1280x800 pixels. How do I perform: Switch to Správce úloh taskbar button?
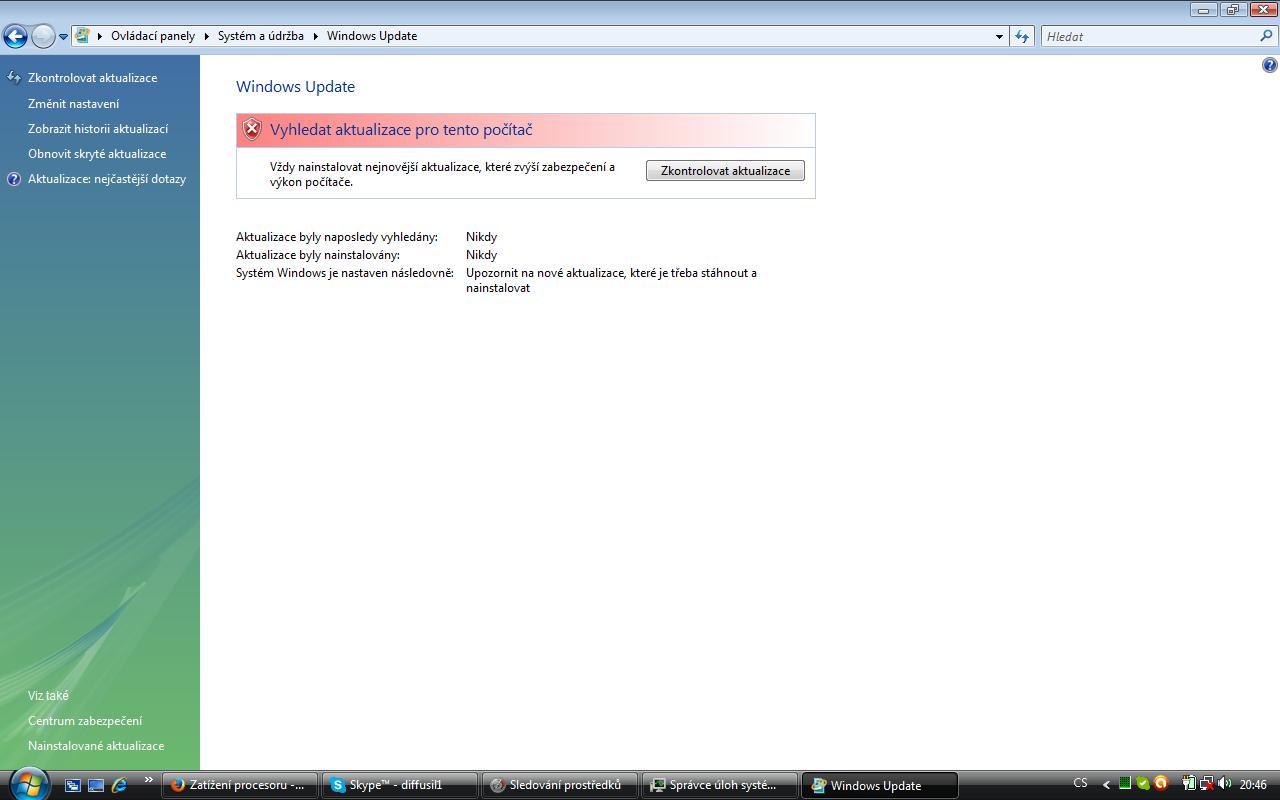720,785
